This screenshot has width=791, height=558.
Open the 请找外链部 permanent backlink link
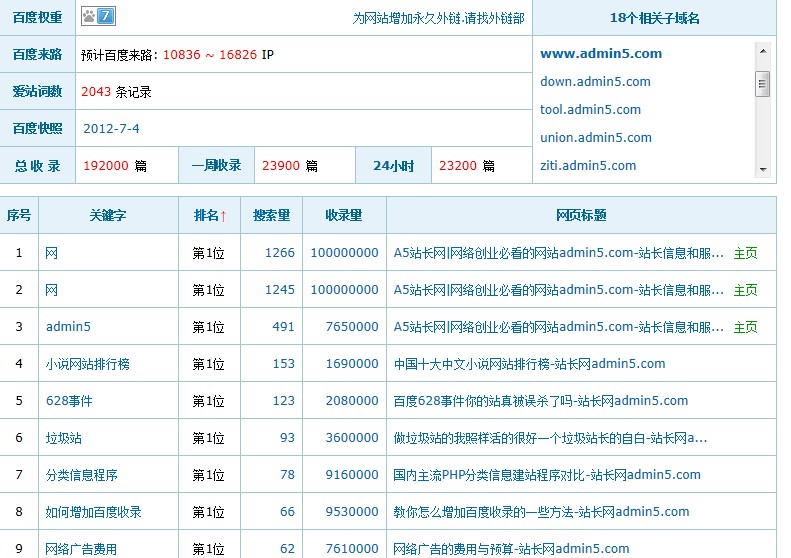[x=438, y=18]
